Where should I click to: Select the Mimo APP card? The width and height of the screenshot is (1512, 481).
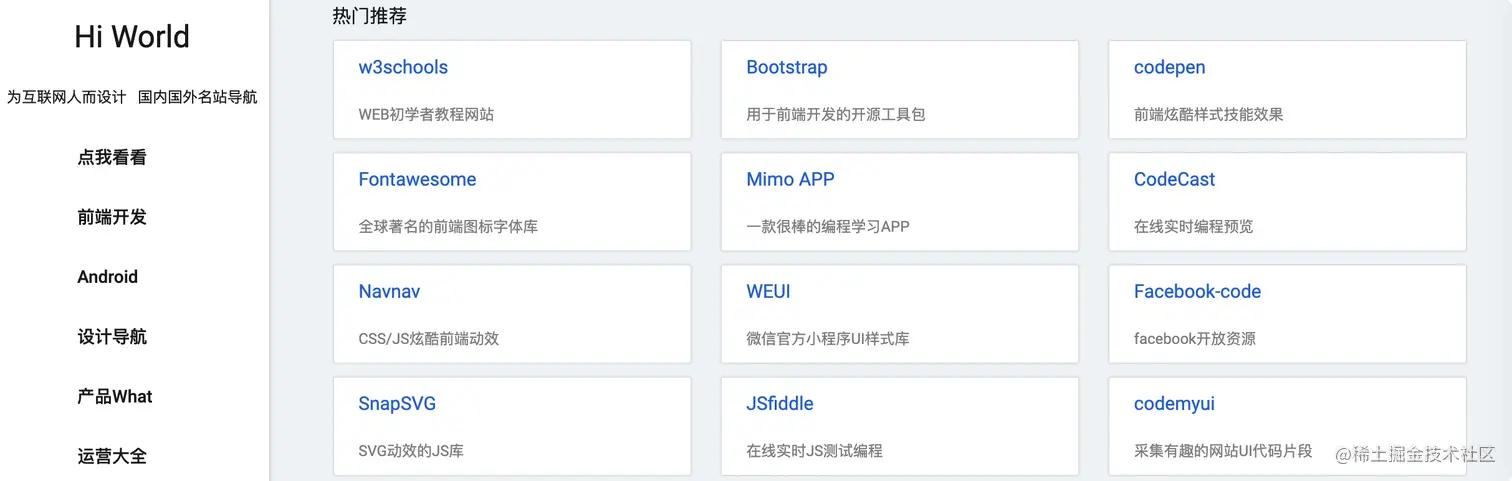tap(790, 180)
